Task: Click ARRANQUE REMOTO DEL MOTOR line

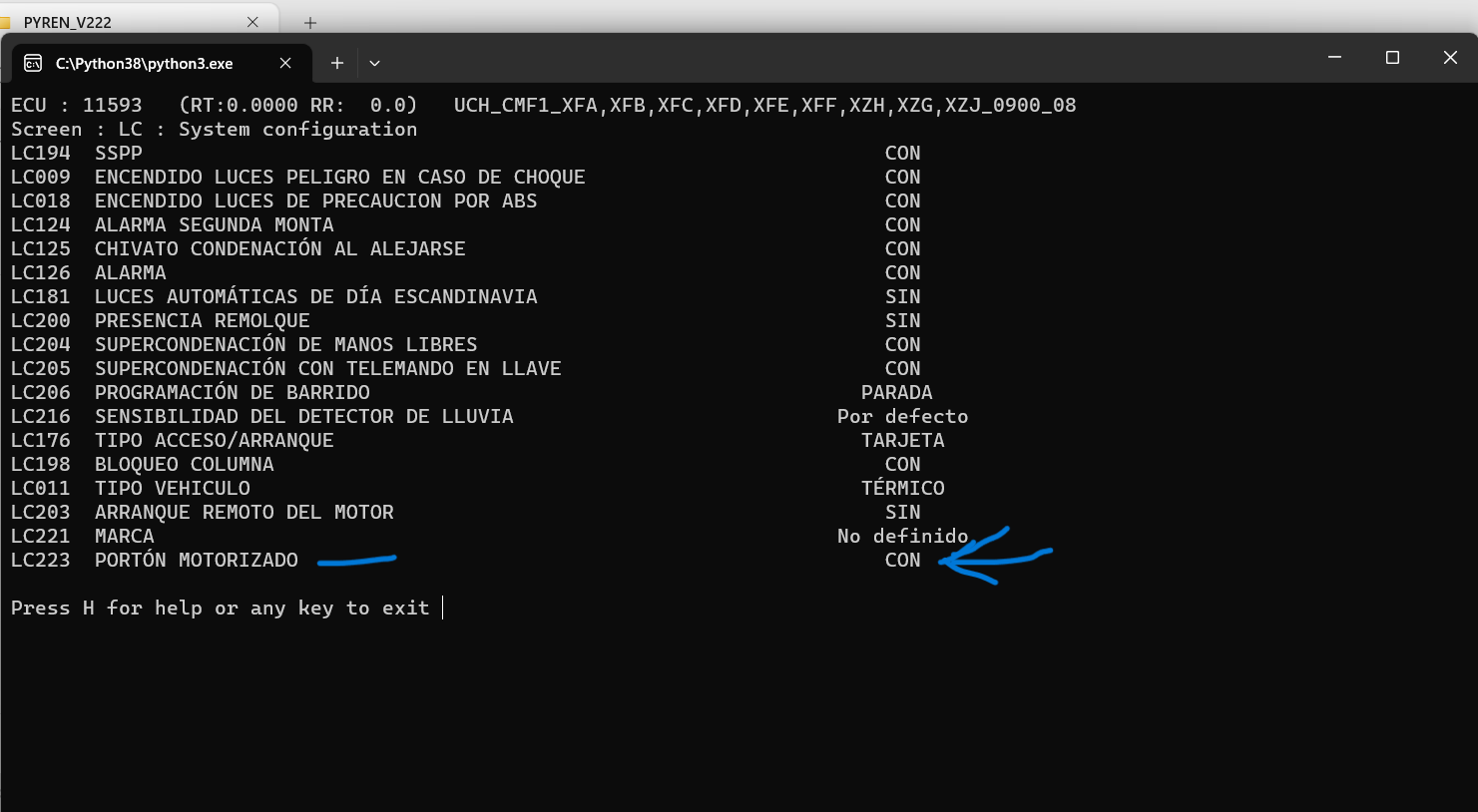Action: pos(245,512)
